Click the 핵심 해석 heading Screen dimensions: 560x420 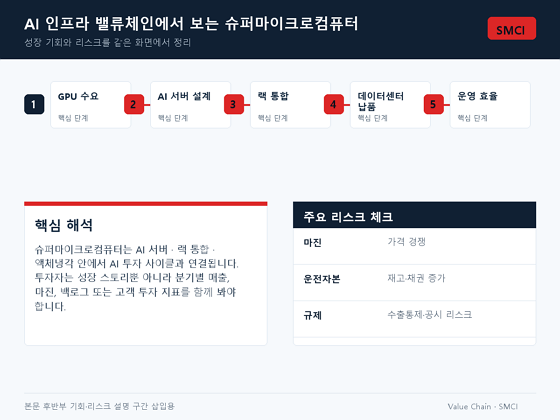click(x=64, y=225)
